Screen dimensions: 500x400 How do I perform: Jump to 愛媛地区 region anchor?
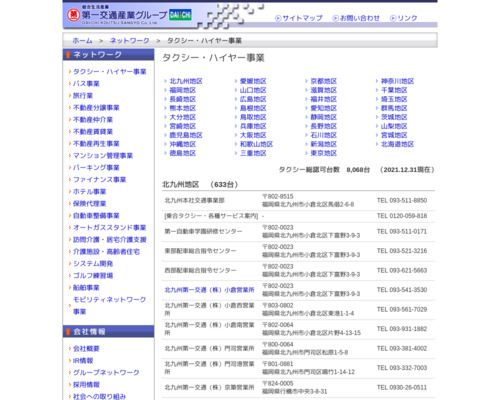[x=253, y=81]
